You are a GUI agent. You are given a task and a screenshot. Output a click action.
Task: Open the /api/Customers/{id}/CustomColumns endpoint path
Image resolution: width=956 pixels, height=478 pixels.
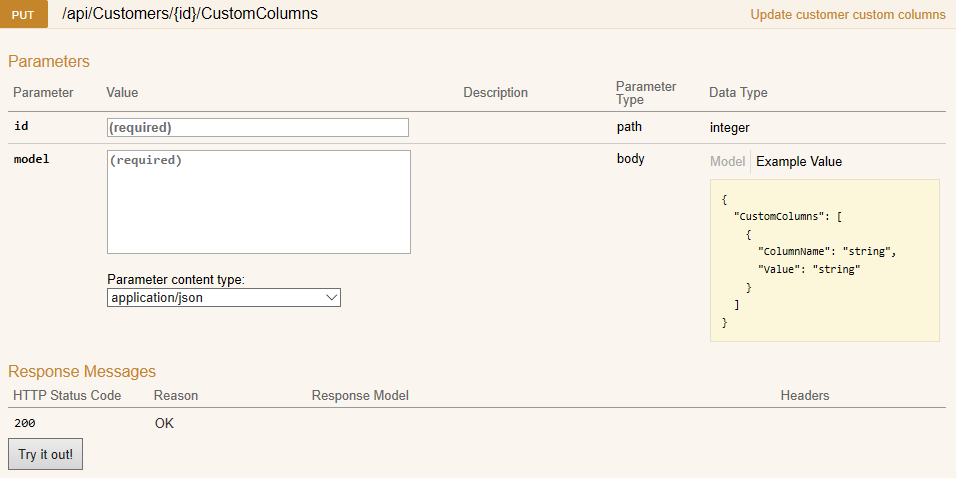point(190,14)
